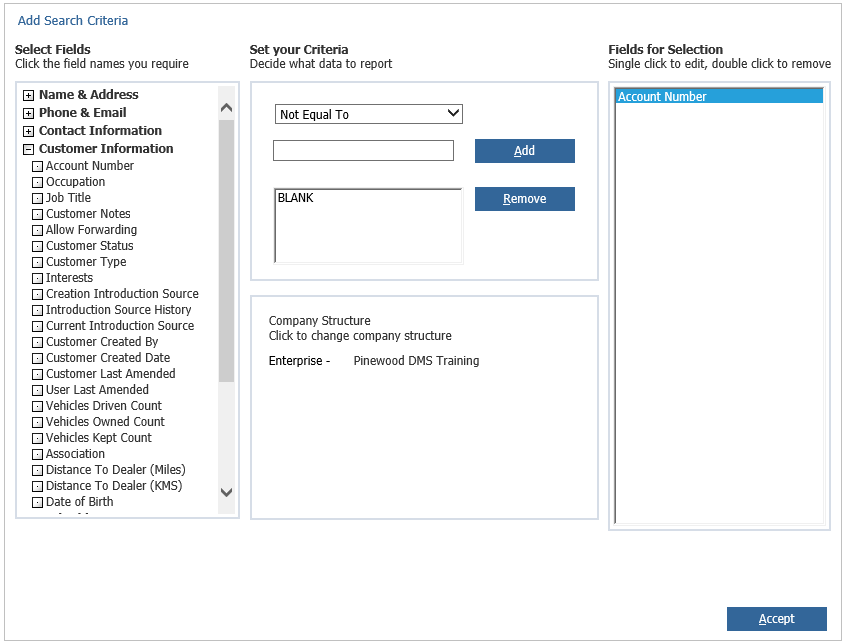Screen dimensions: 845x643
Task: Click the Remove button
Action: [x=524, y=199]
